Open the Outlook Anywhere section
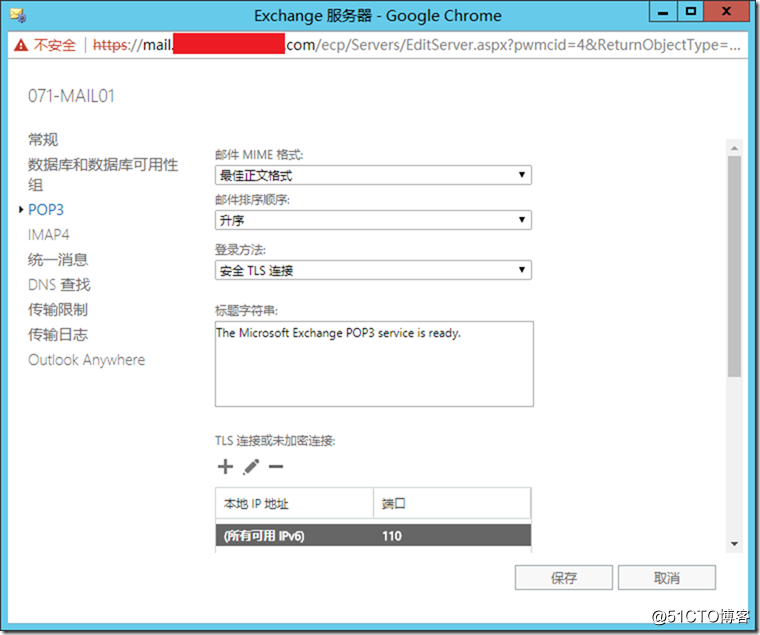760x635 pixels. [x=86, y=360]
